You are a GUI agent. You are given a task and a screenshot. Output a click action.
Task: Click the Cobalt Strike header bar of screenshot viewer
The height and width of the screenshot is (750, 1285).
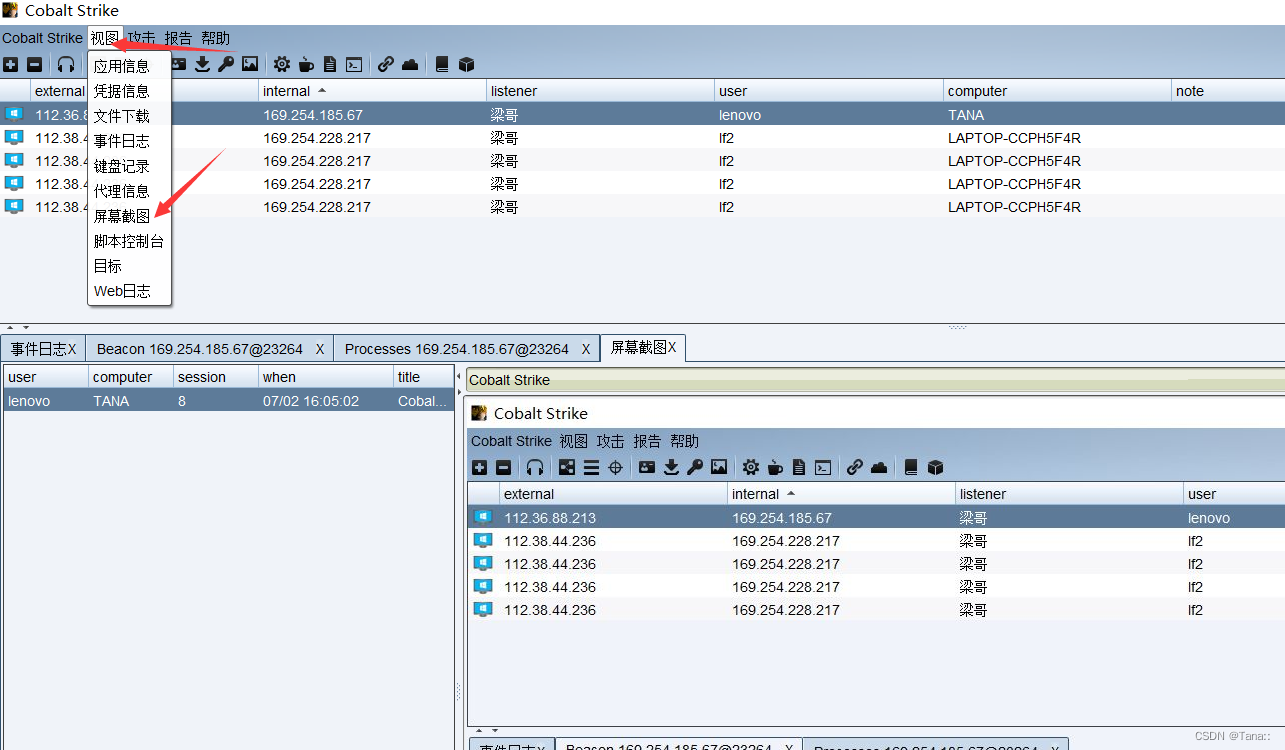pyautogui.click(x=875, y=379)
